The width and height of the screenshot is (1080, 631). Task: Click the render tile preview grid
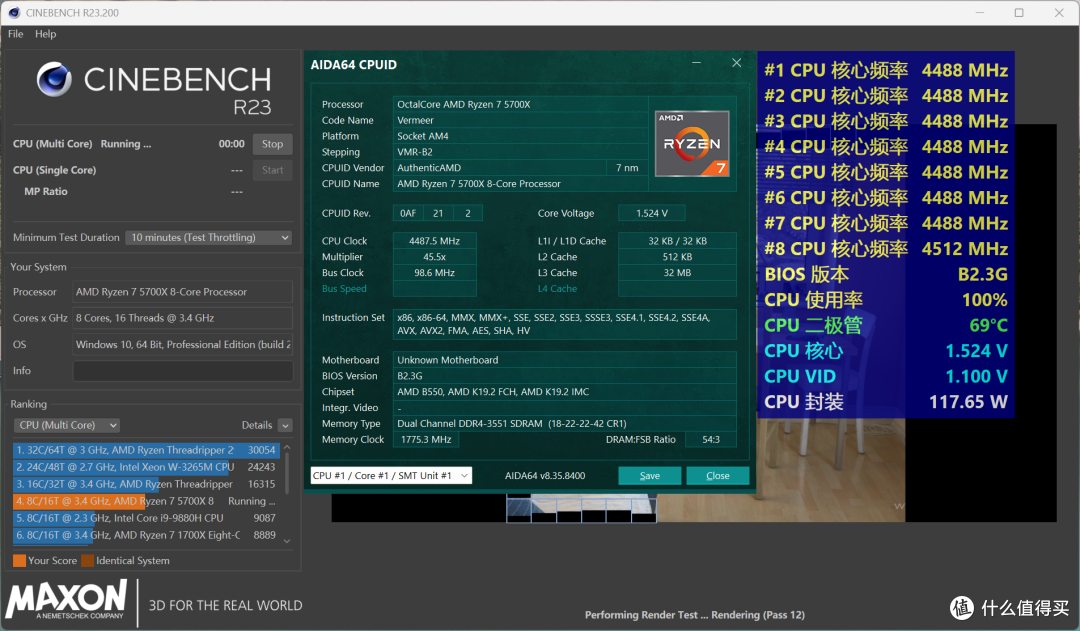pos(581,509)
